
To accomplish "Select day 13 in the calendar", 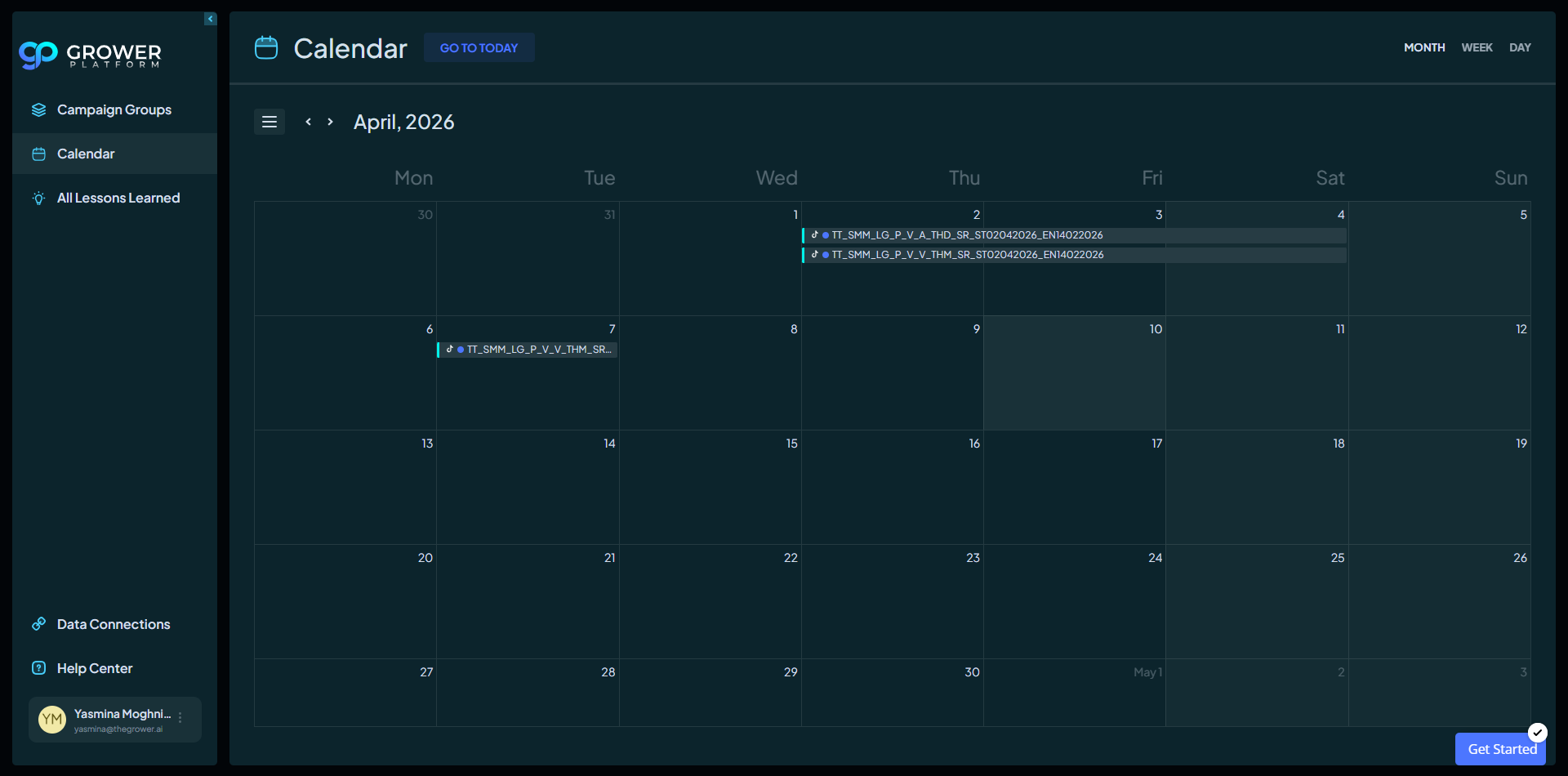I will pos(345,487).
